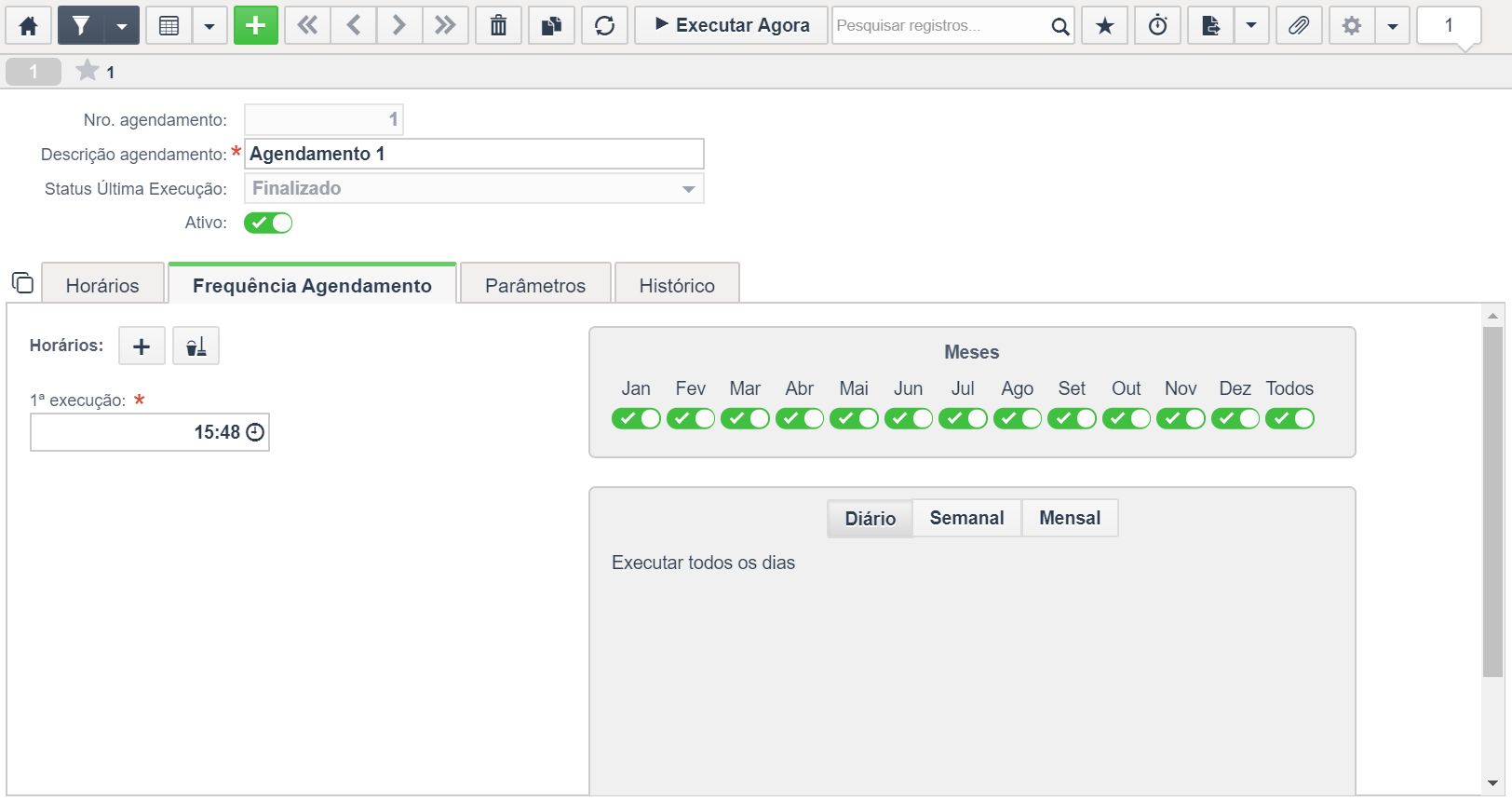This screenshot has width=1512, height=801.
Task: Expand the Status Última Execução dropdown
Action: (x=688, y=188)
